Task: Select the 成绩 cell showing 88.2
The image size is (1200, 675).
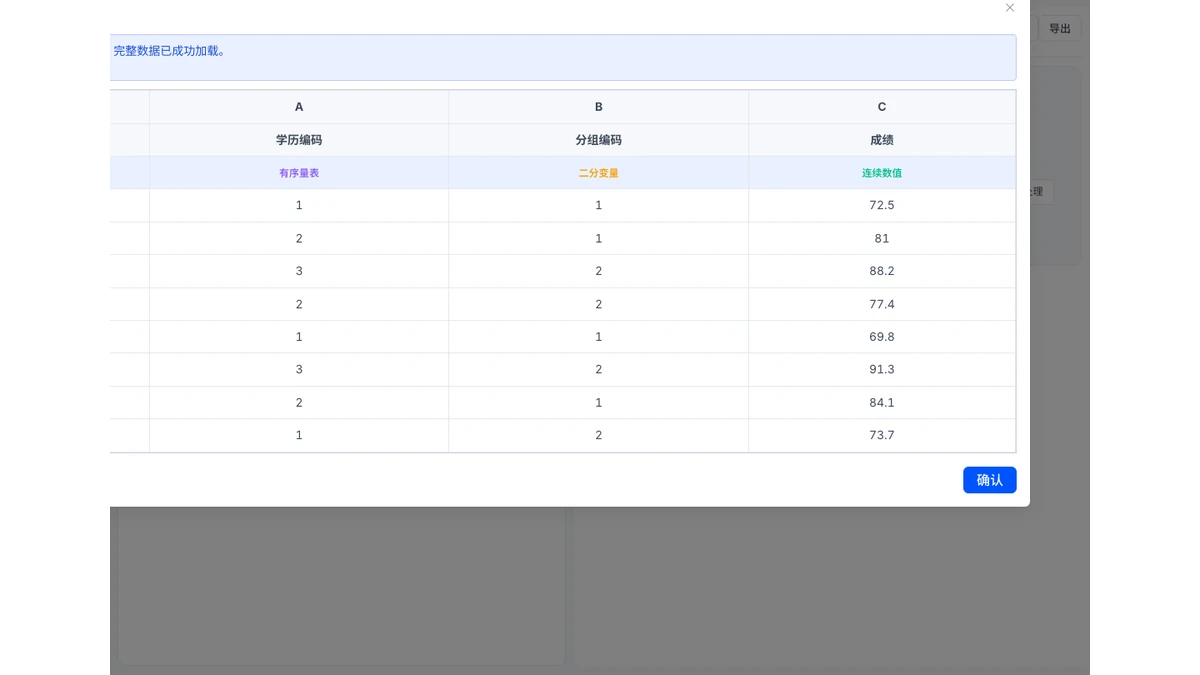Action: [x=882, y=271]
